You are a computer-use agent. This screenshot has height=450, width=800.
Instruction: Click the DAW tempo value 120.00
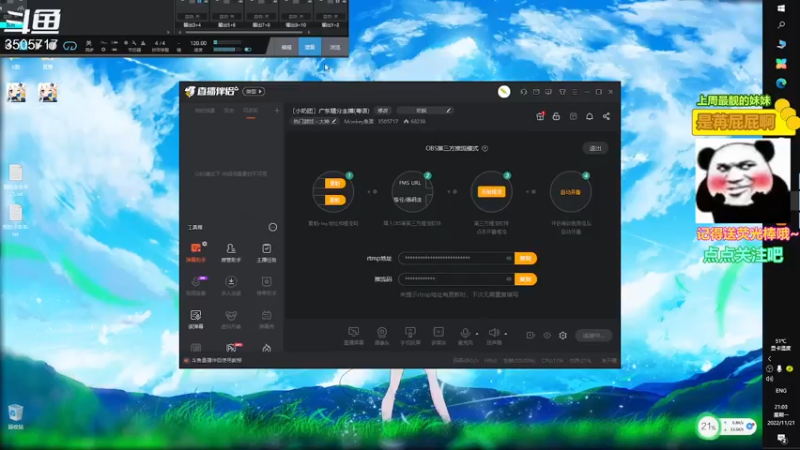(x=198, y=43)
